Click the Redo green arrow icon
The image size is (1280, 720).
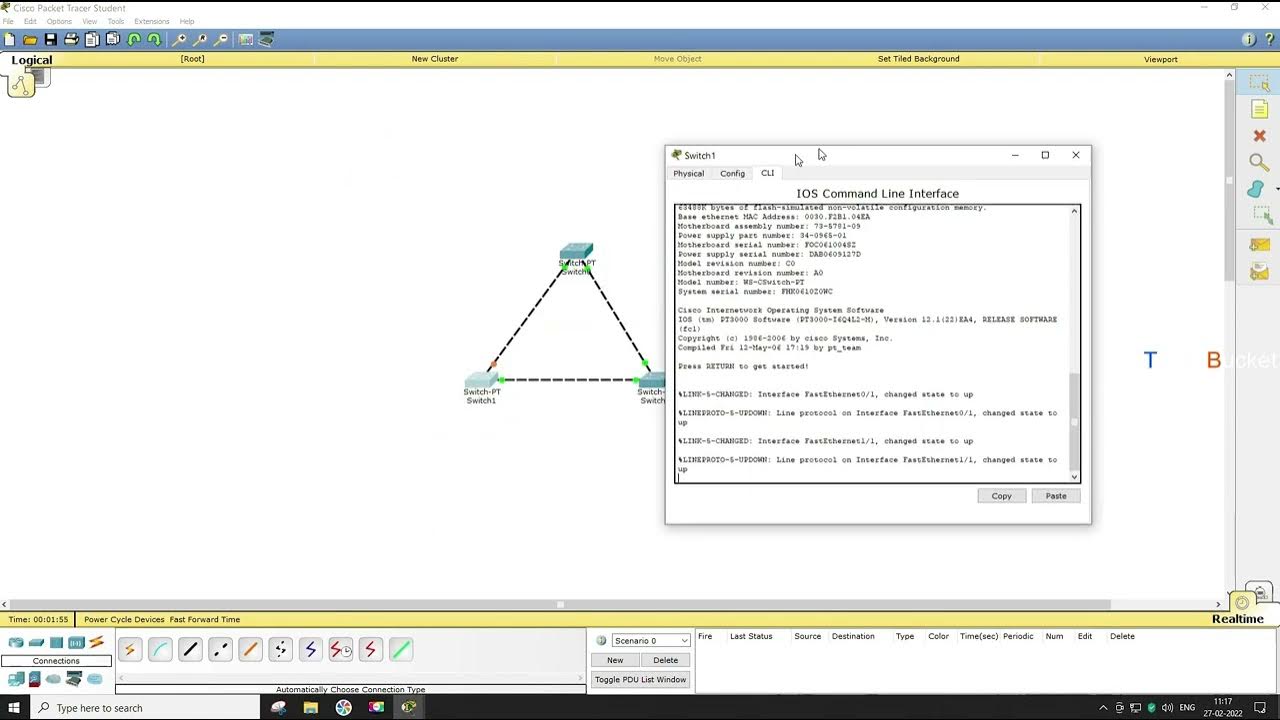pos(154,39)
